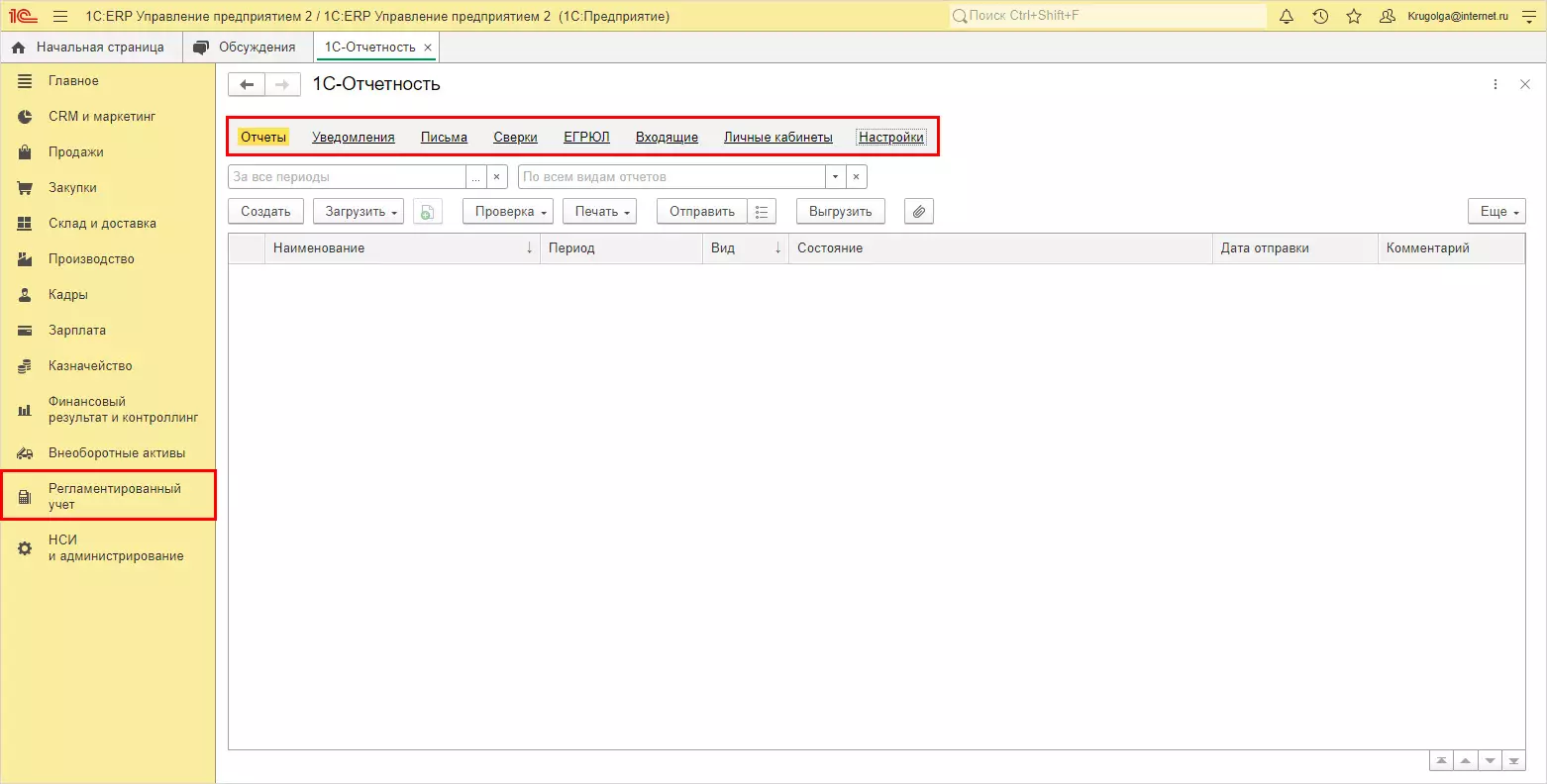Go back with the left arrow button
1547x784 pixels.
coord(247,84)
